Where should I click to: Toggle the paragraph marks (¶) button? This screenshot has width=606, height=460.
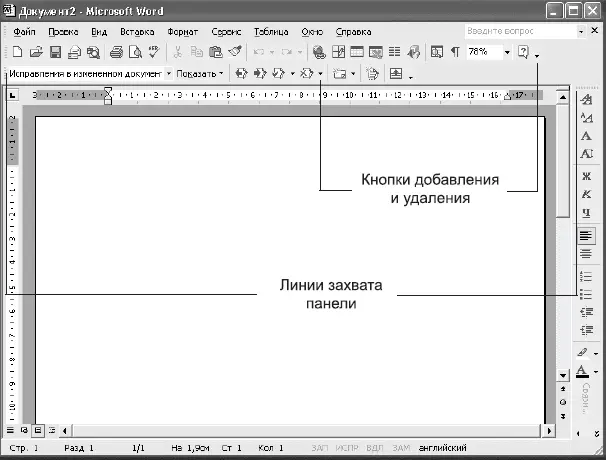pyautogui.click(x=454, y=52)
